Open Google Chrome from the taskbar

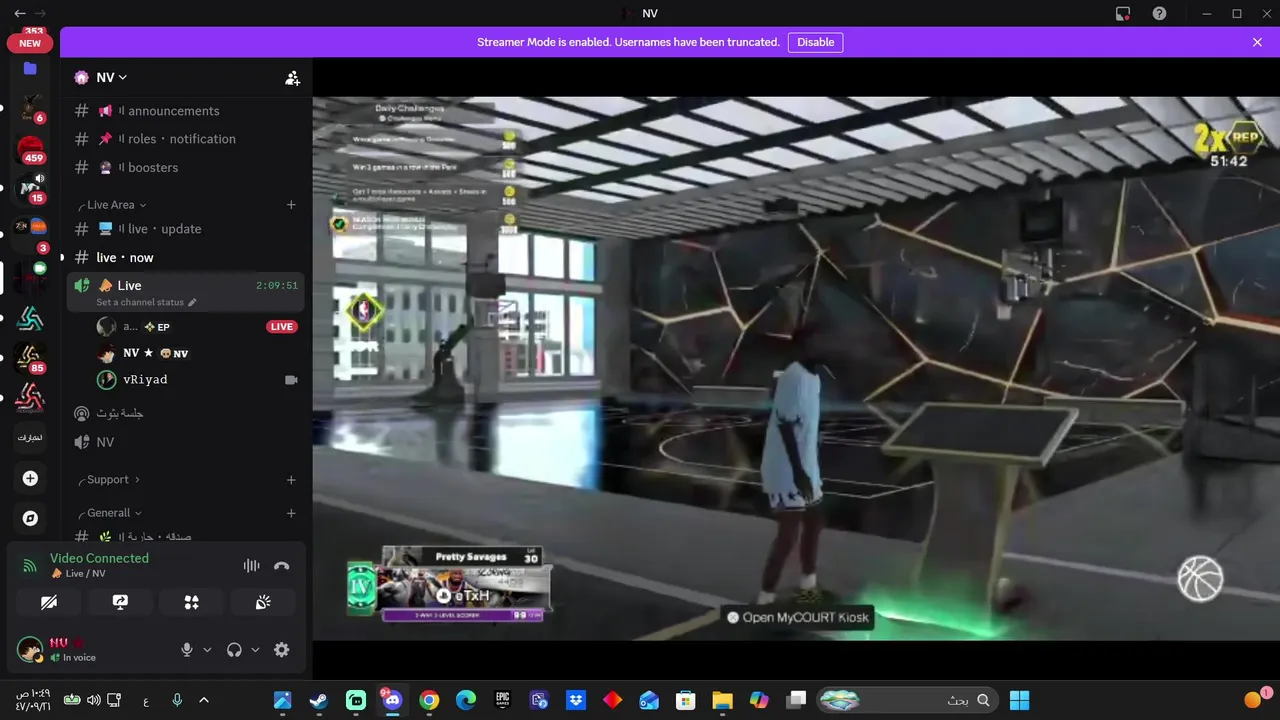(x=429, y=700)
